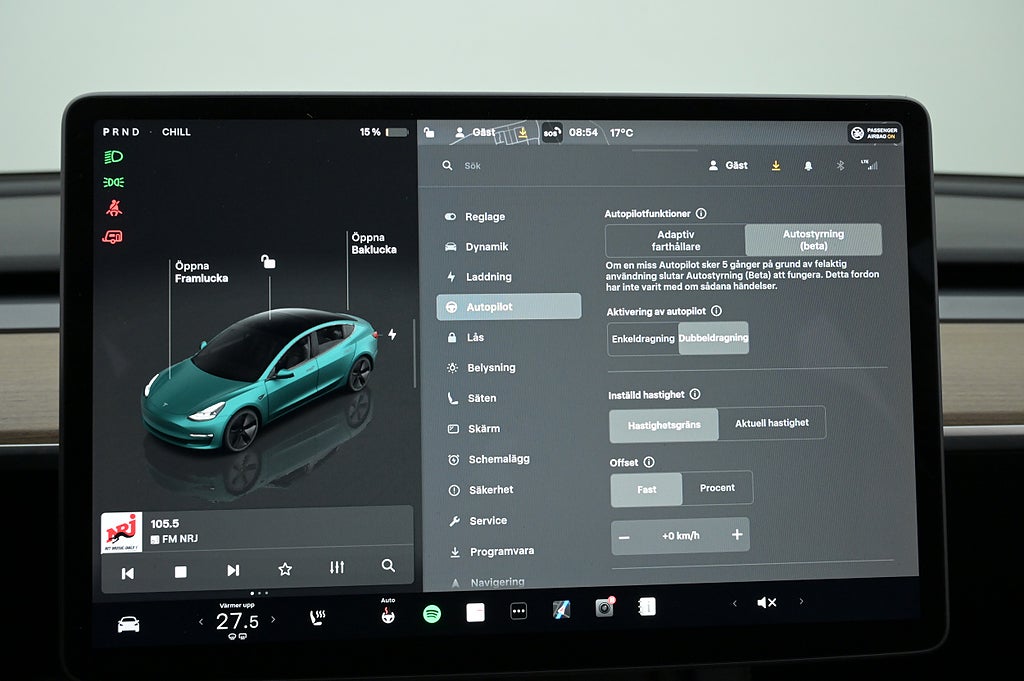Choose Enkeldragning for autopilot activation
Viewport: 1024px width, 681px height.
[643, 339]
